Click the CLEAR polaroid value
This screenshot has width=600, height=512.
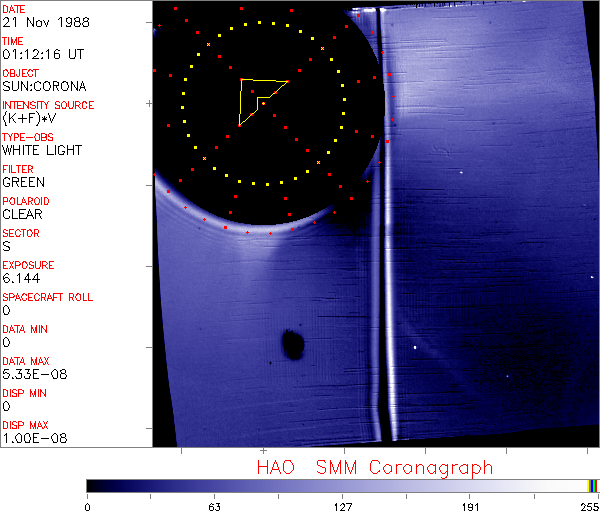23,214
